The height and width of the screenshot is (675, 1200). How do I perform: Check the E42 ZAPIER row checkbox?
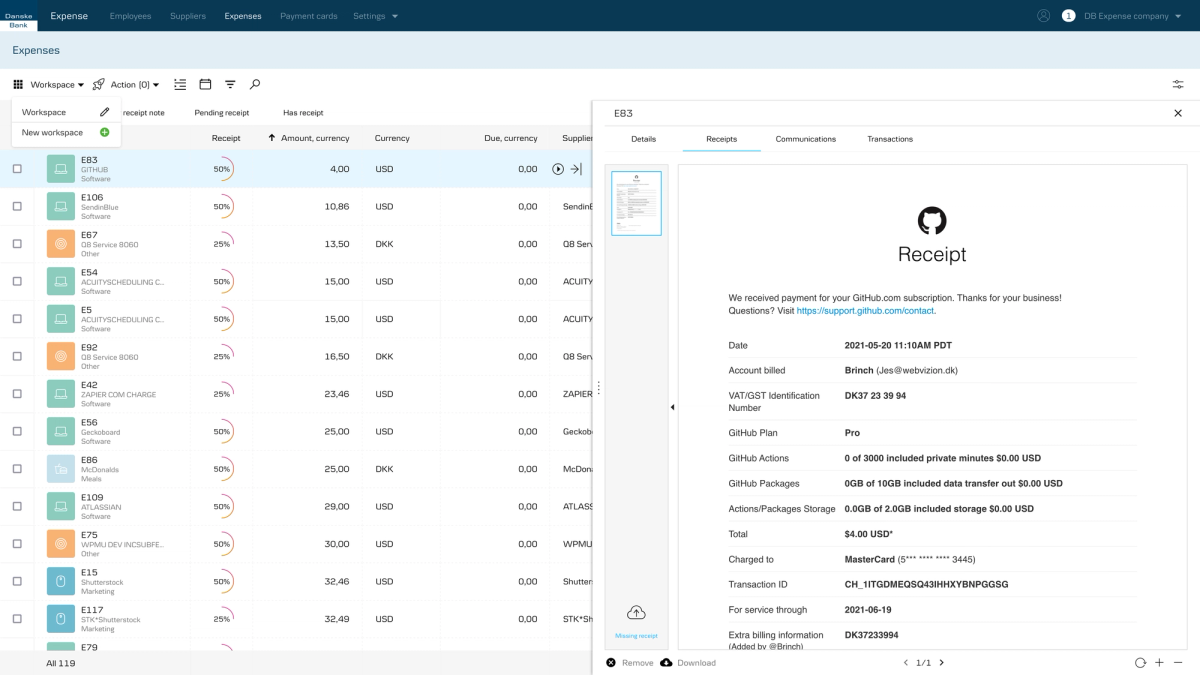coord(17,394)
